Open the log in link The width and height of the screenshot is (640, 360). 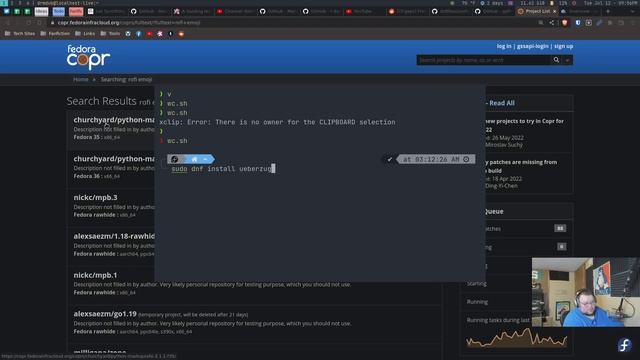tap(504, 46)
